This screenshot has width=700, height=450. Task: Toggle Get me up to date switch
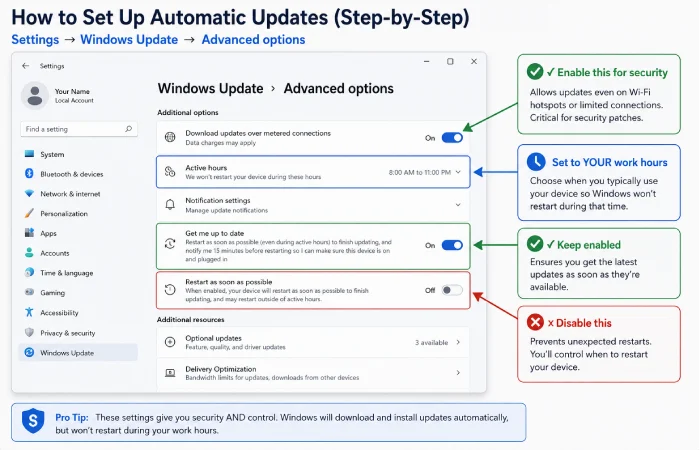pos(452,245)
